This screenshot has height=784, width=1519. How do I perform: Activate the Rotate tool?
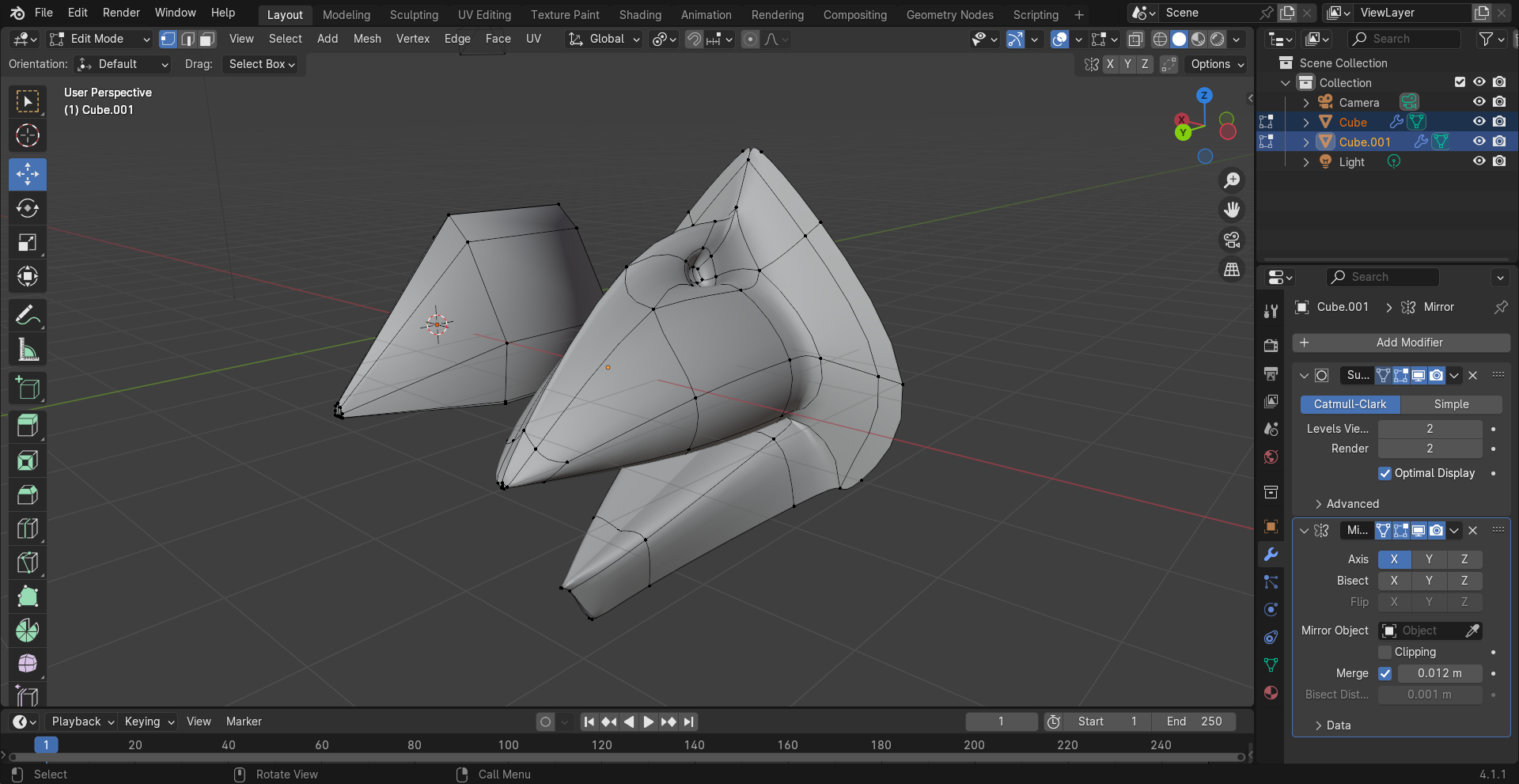pos(28,208)
